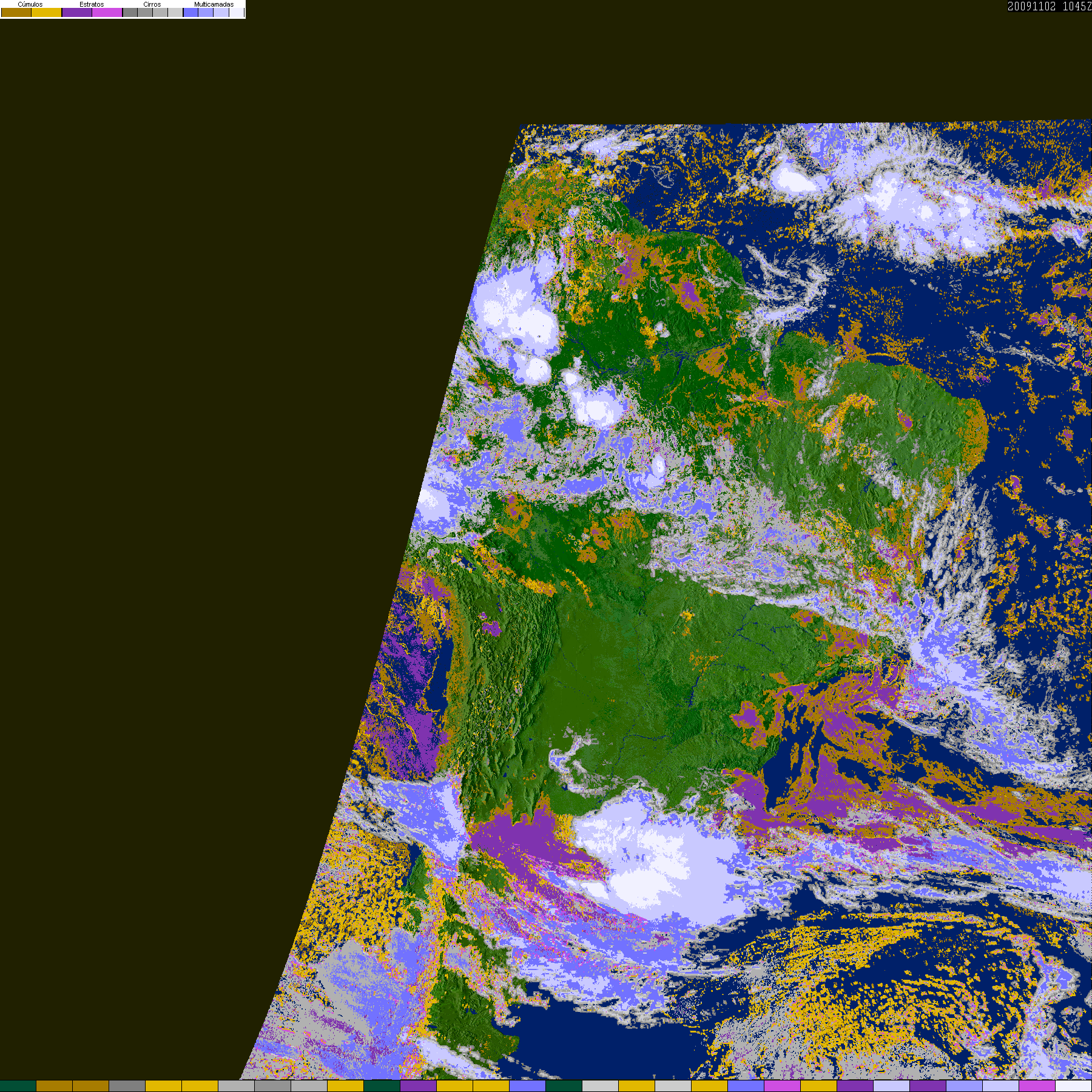Select the dark brown Cúmulos legend swatch
This screenshot has height=1092, width=1092.
point(16,13)
